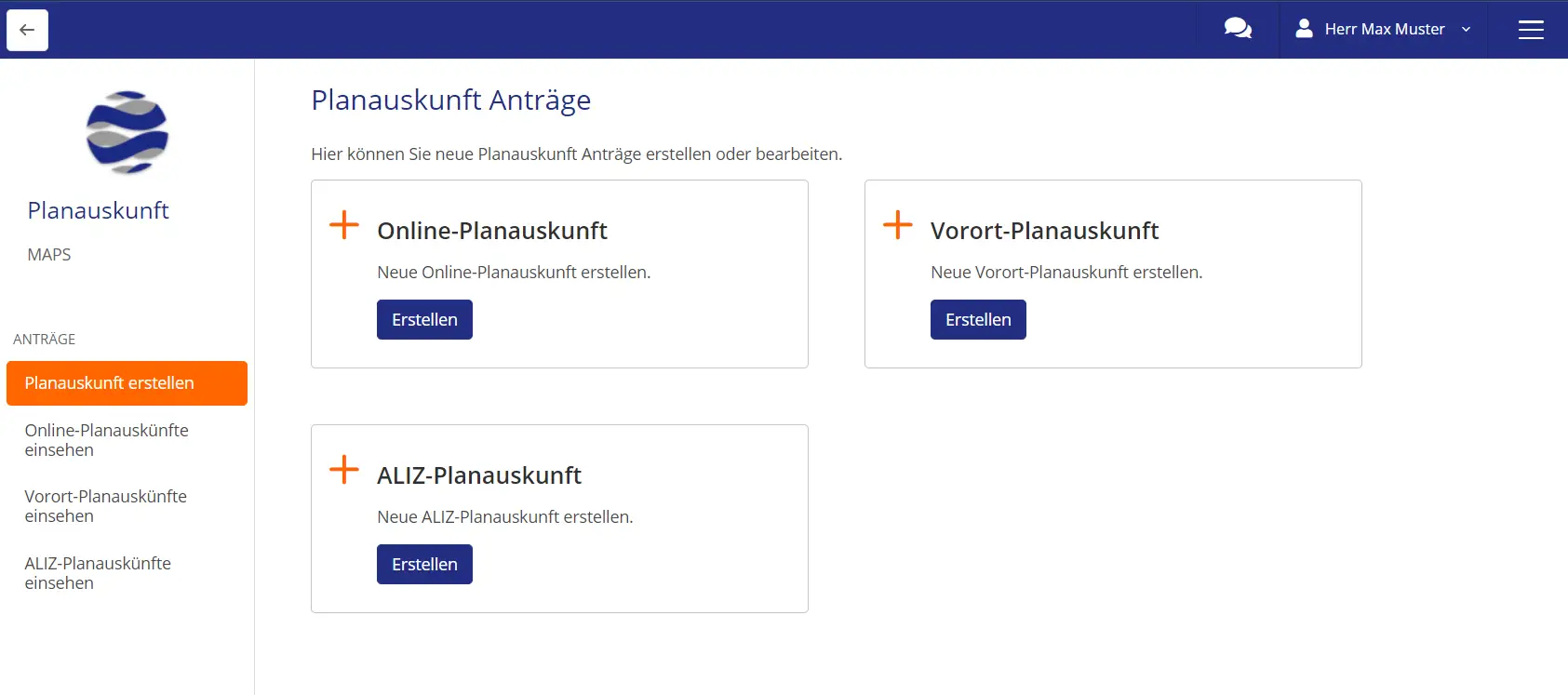
Task: Click the back arrow icon
Action: coord(27,29)
